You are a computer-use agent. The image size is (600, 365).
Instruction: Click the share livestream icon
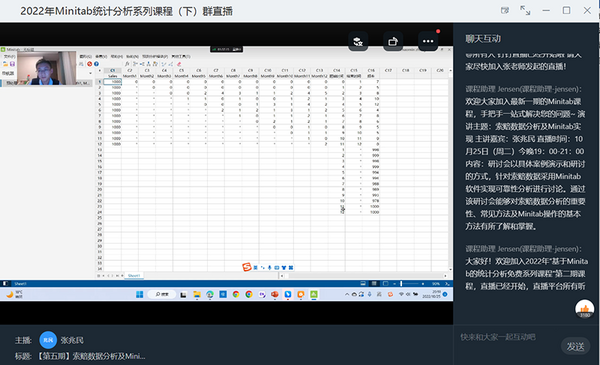tap(393, 41)
